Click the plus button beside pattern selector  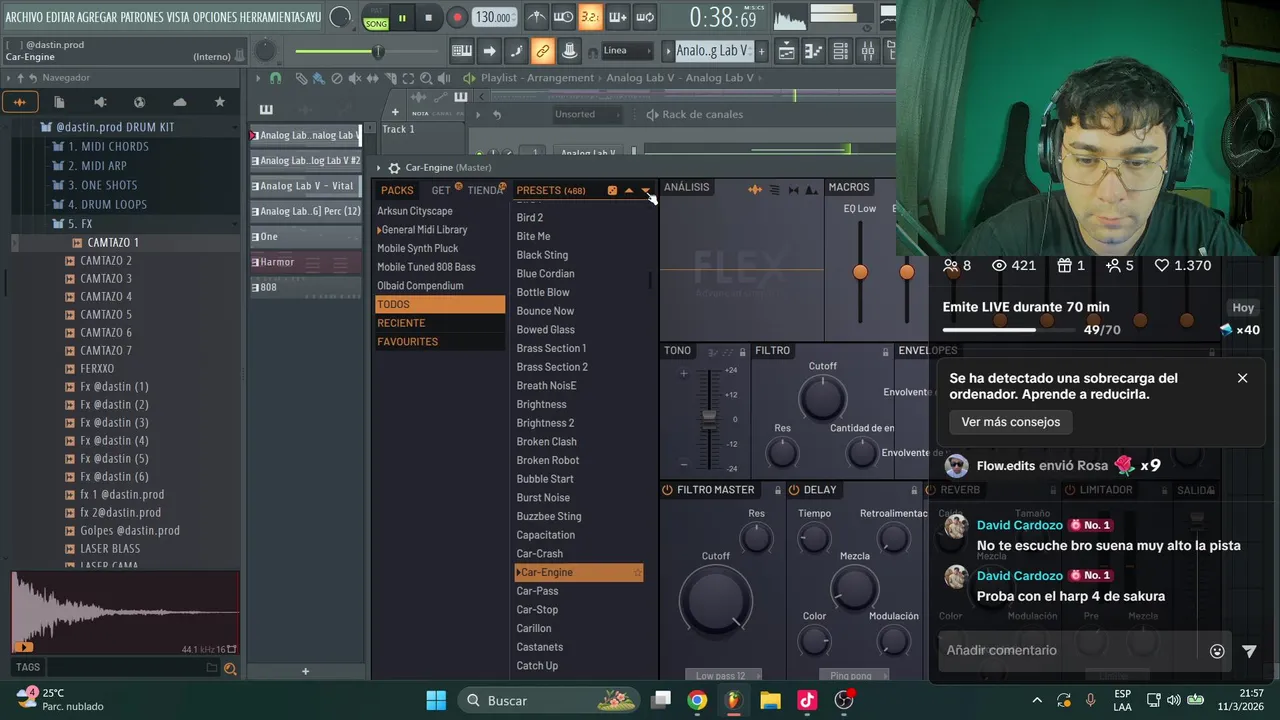(761, 51)
